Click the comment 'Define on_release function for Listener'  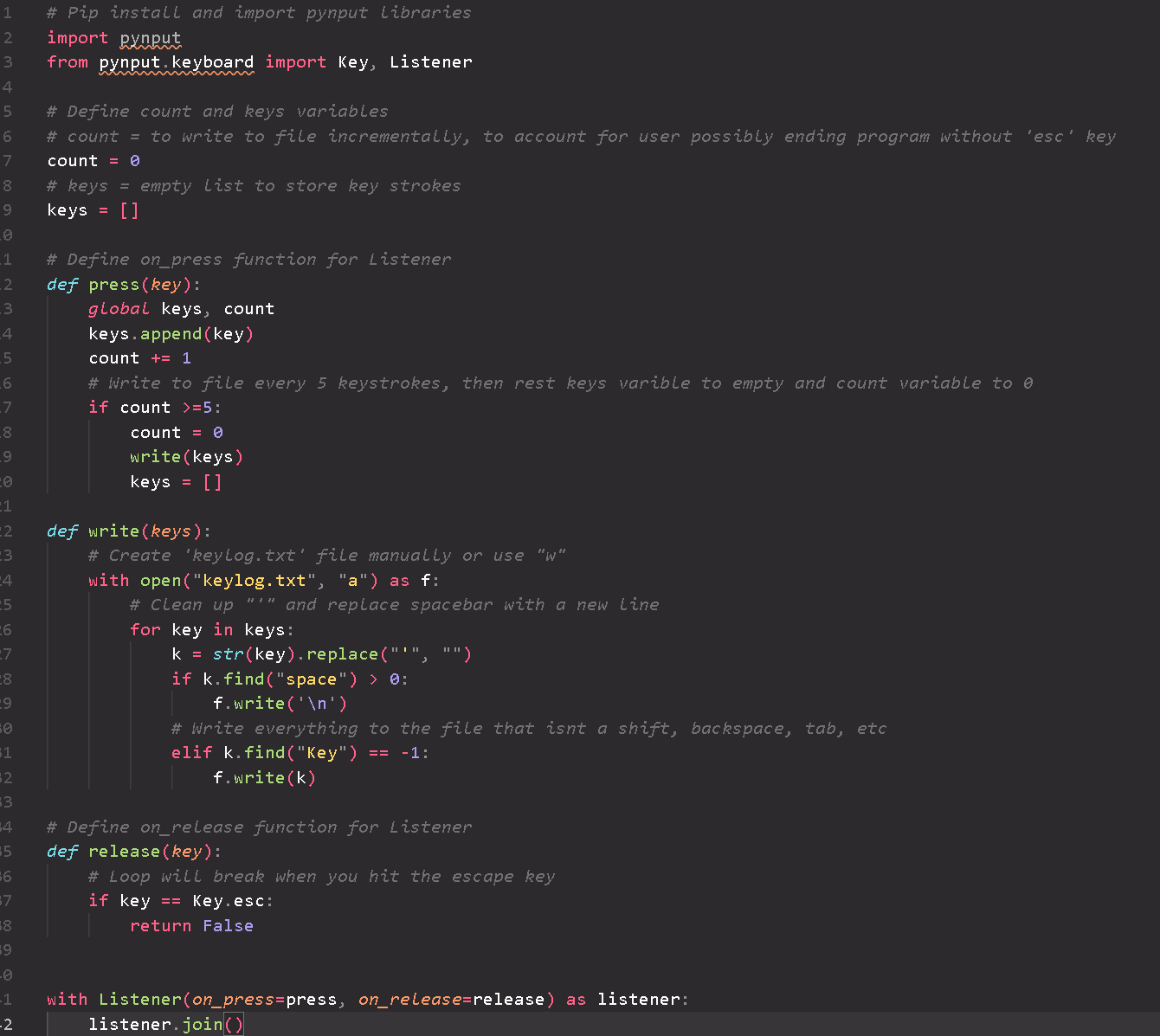tap(259, 827)
